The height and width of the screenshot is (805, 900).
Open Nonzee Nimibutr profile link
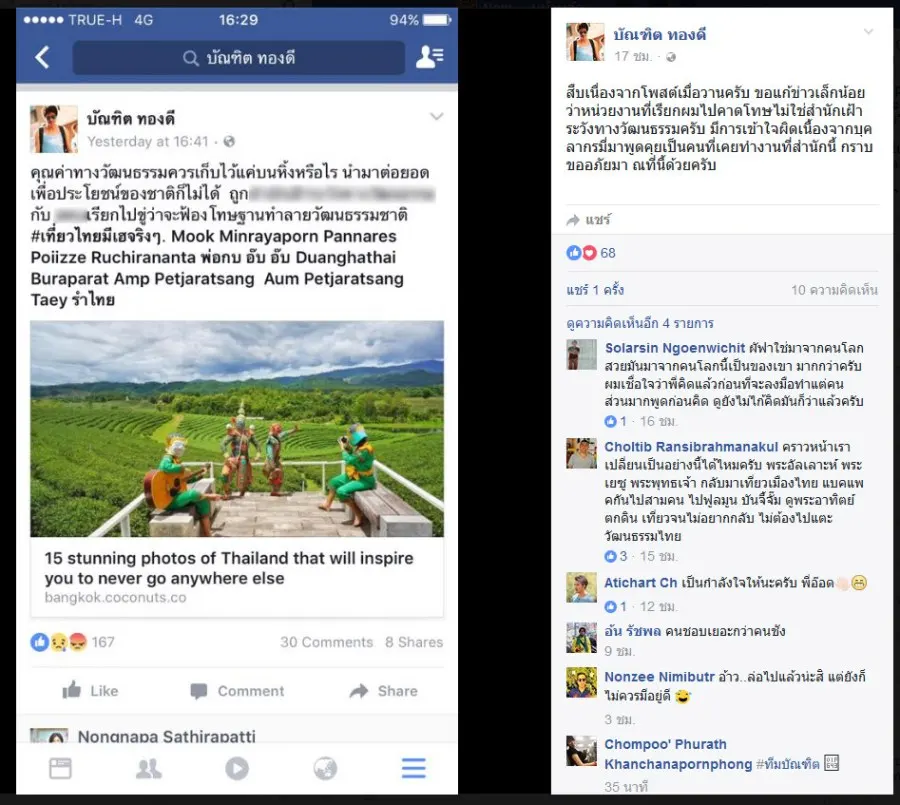point(659,677)
